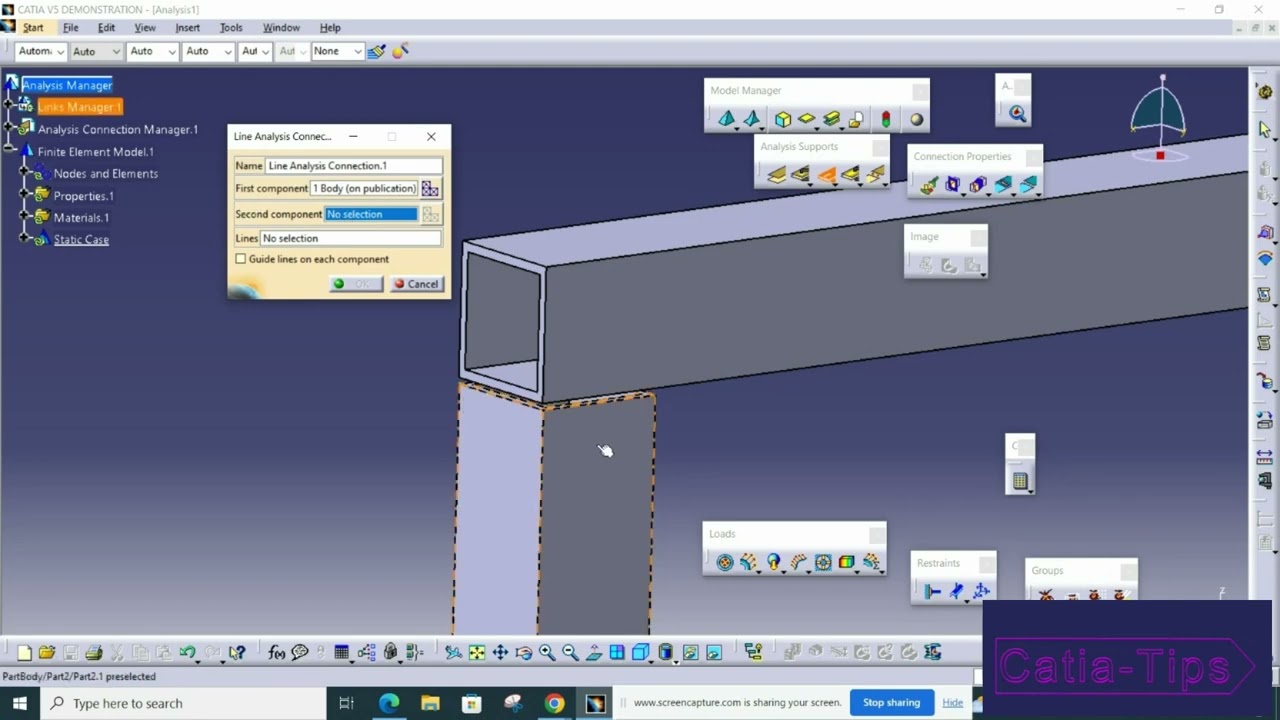The width and height of the screenshot is (1280, 720).
Task: Click the magnifier search icon in small toolbar
Action: coord(1017,114)
